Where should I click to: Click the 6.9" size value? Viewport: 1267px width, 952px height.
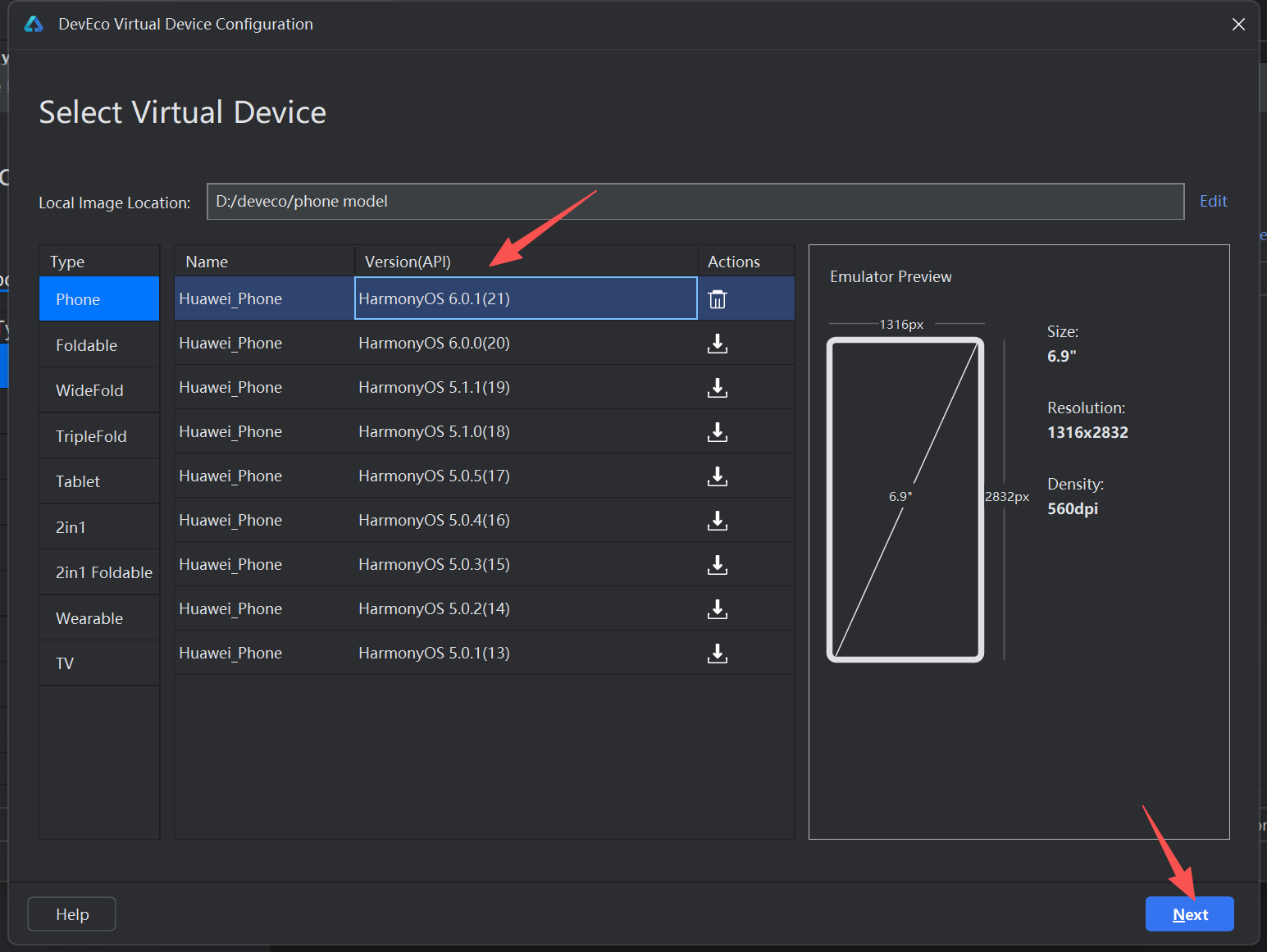click(x=1062, y=356)
